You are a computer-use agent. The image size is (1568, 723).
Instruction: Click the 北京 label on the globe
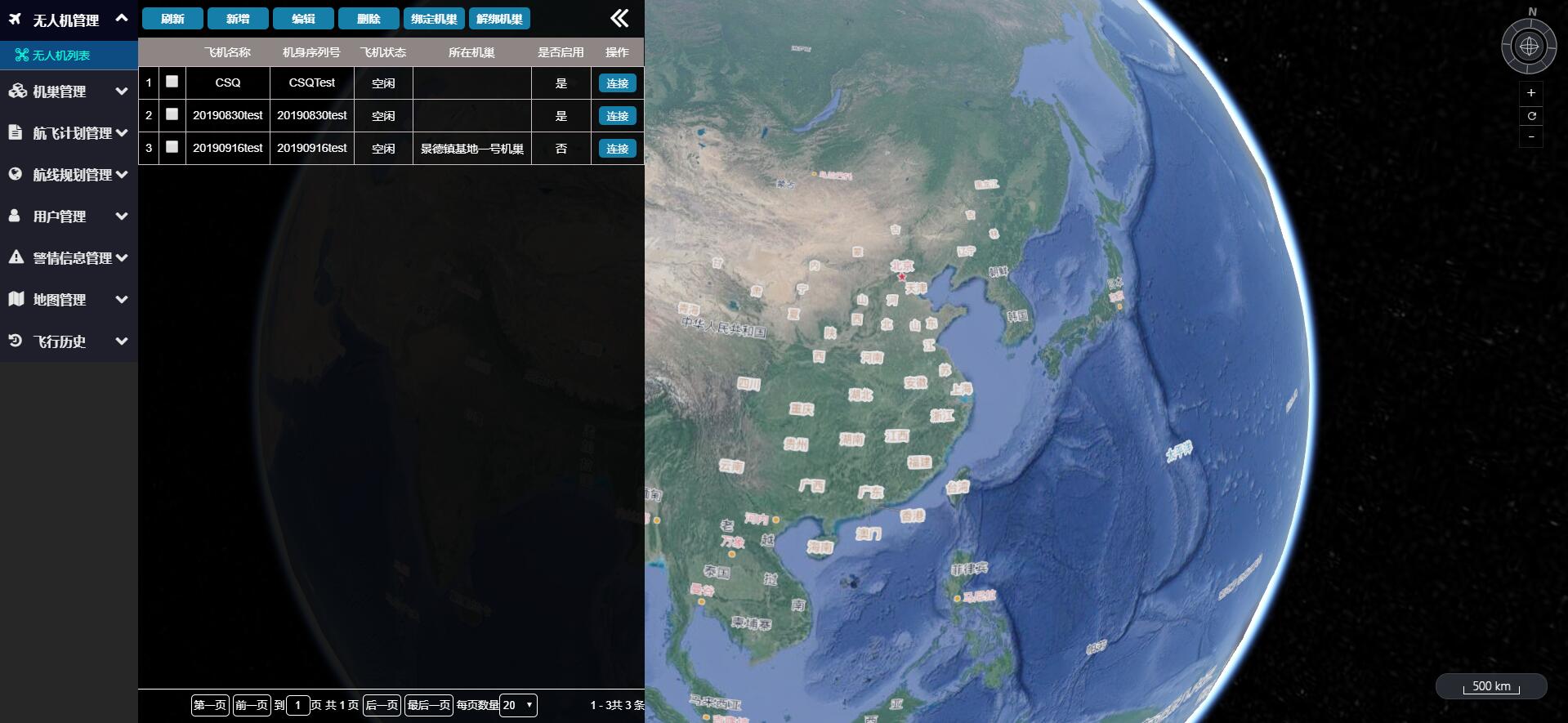click(902, 266)
